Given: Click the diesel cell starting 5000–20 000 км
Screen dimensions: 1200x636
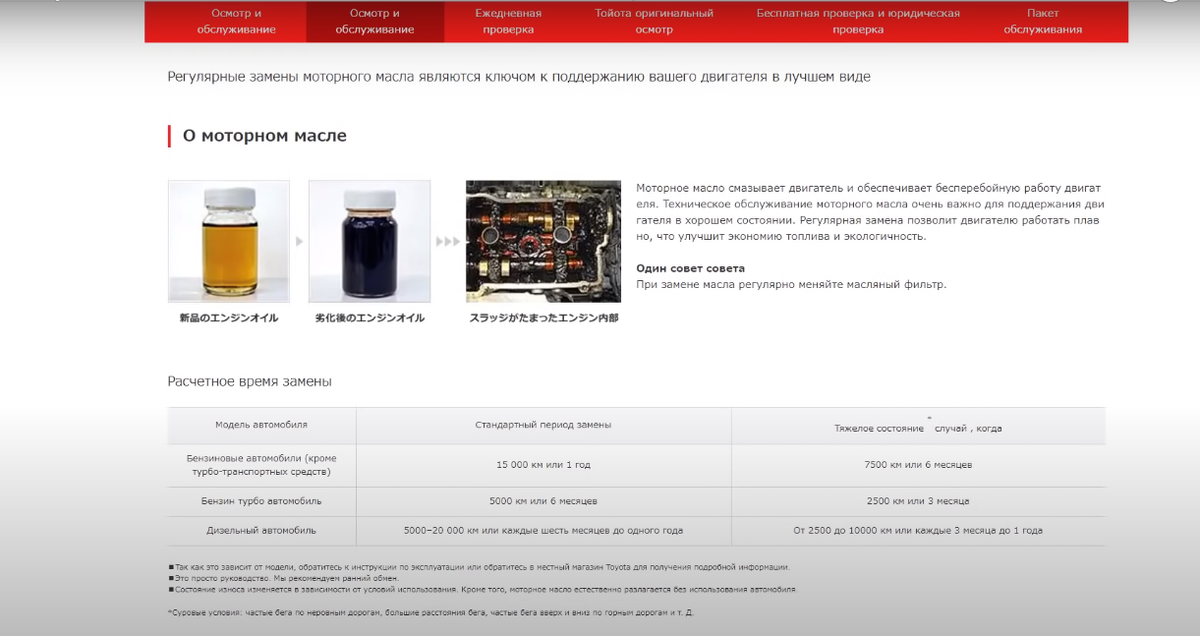Looking at the screenshot, I should 543,530.
